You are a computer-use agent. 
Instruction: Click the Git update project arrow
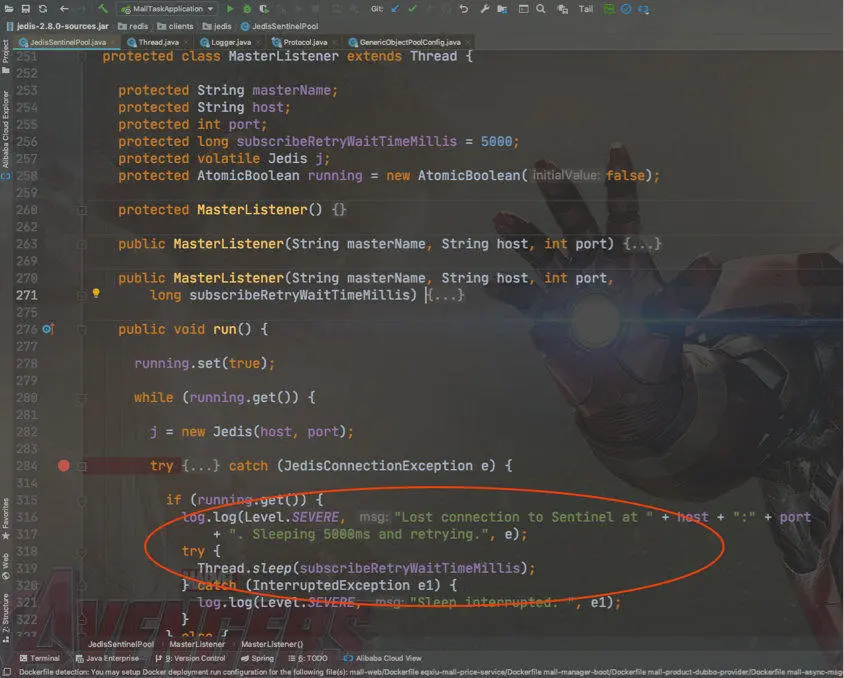pyautogui.click(x=395, y=9)
